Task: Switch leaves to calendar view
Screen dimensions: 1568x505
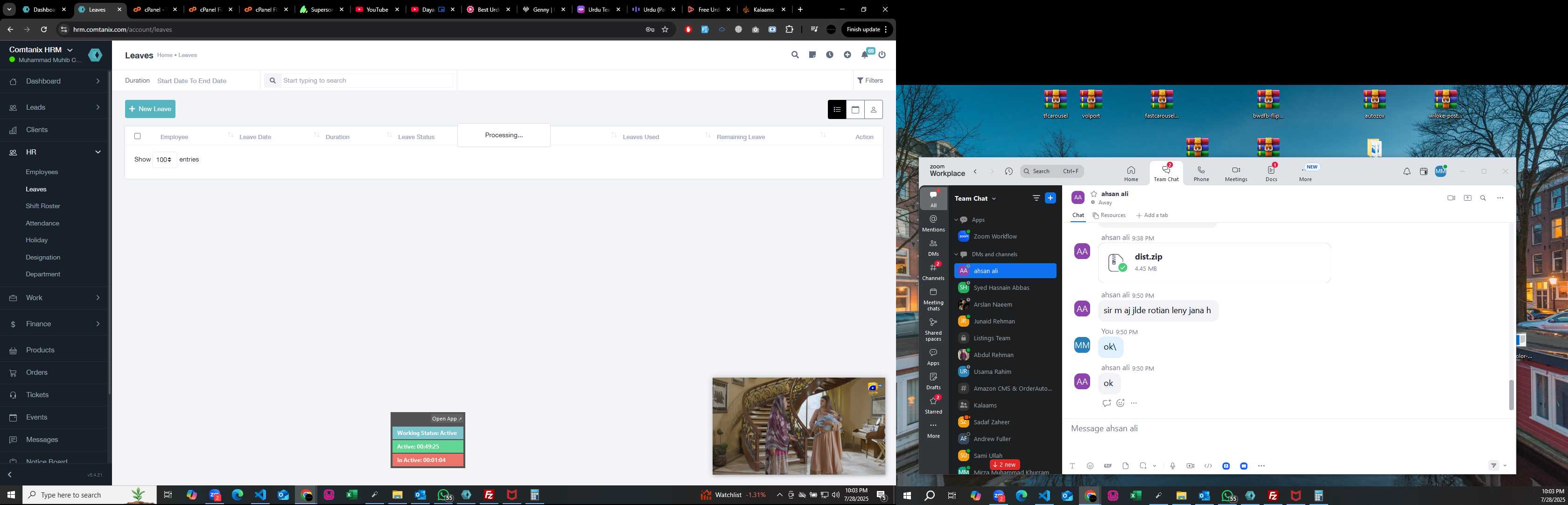Action: (x=855, y=110)
